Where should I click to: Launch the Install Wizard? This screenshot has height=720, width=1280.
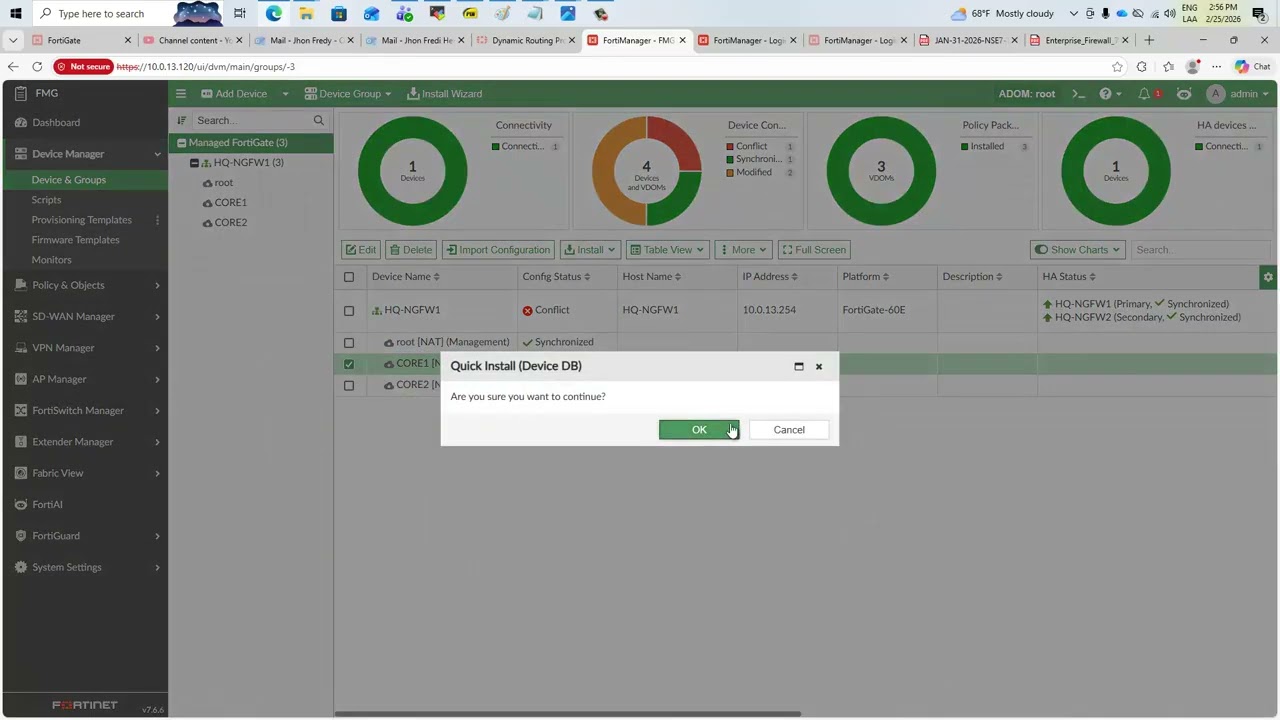tap(445, 94)
